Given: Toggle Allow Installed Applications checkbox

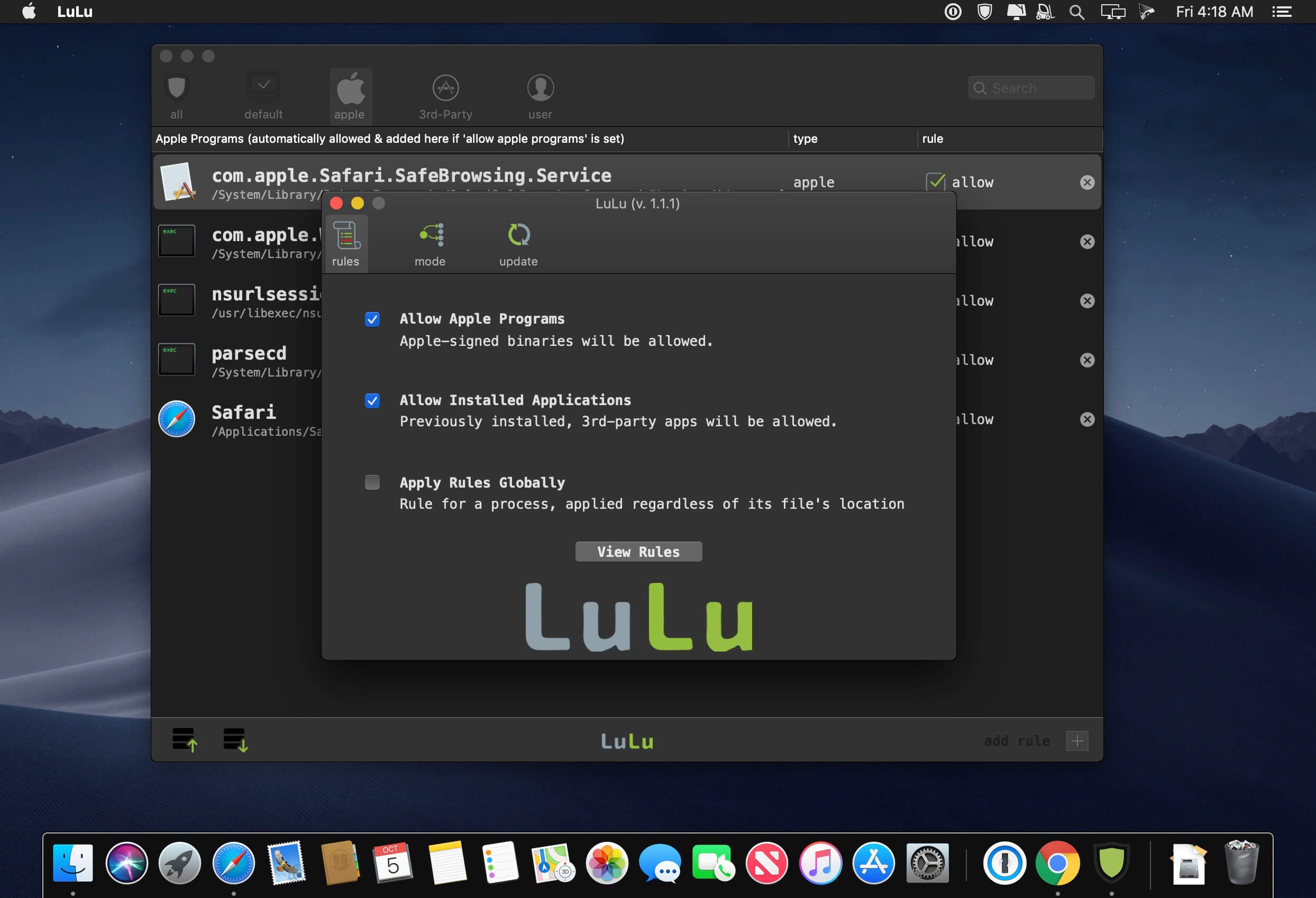Looking at the screenshot, I should (371, 400).
